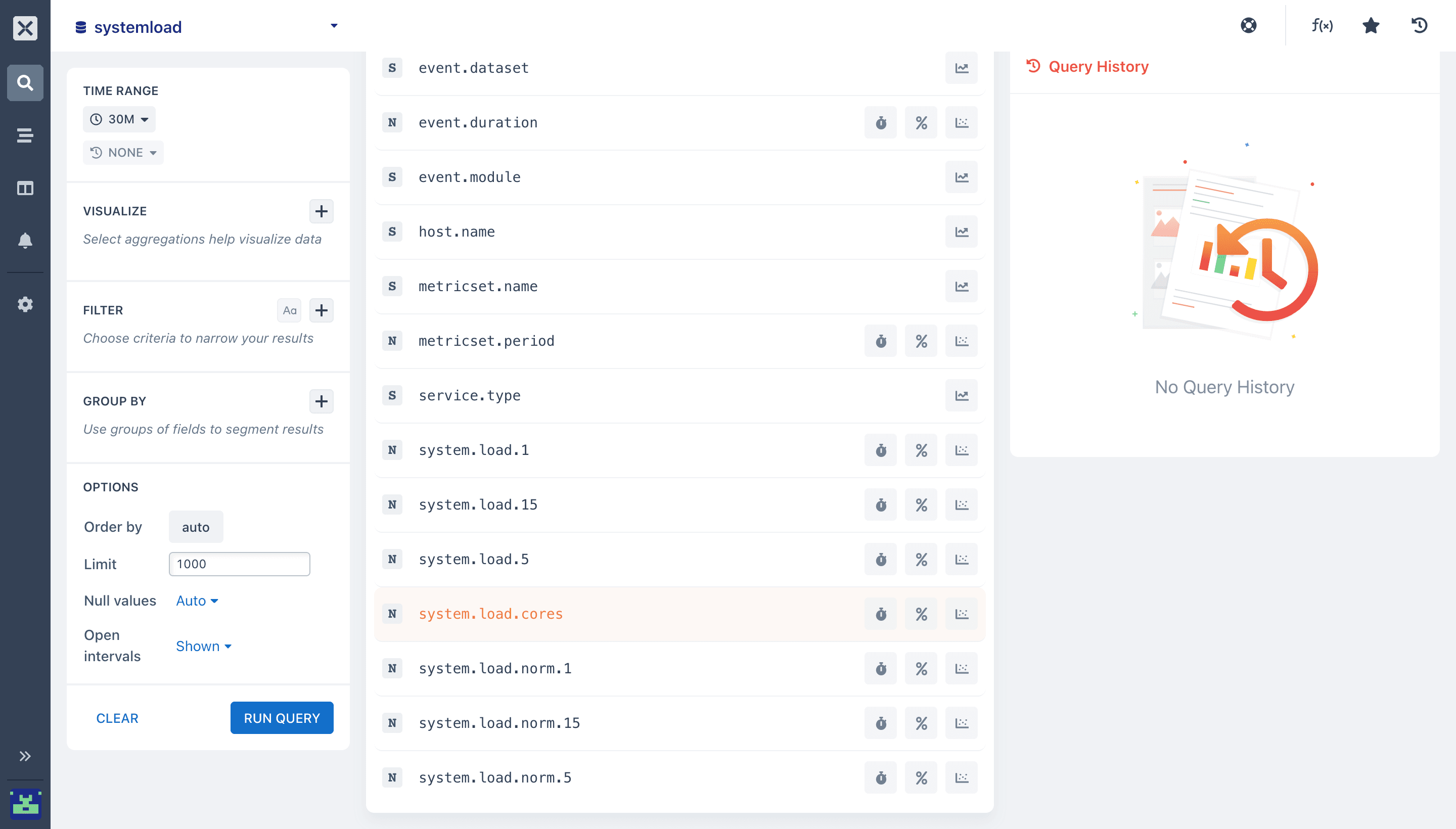The width and height of the screenshot is (1456, 829).
Task: Click the chart icon for host.name
Action: (961, 232)
